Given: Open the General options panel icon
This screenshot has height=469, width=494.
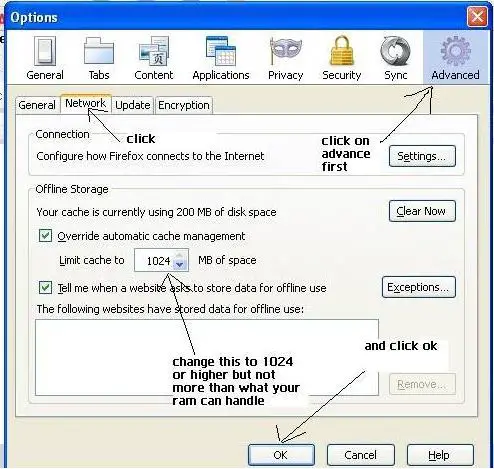Looking at the screenshot, I should pos(45,51).
